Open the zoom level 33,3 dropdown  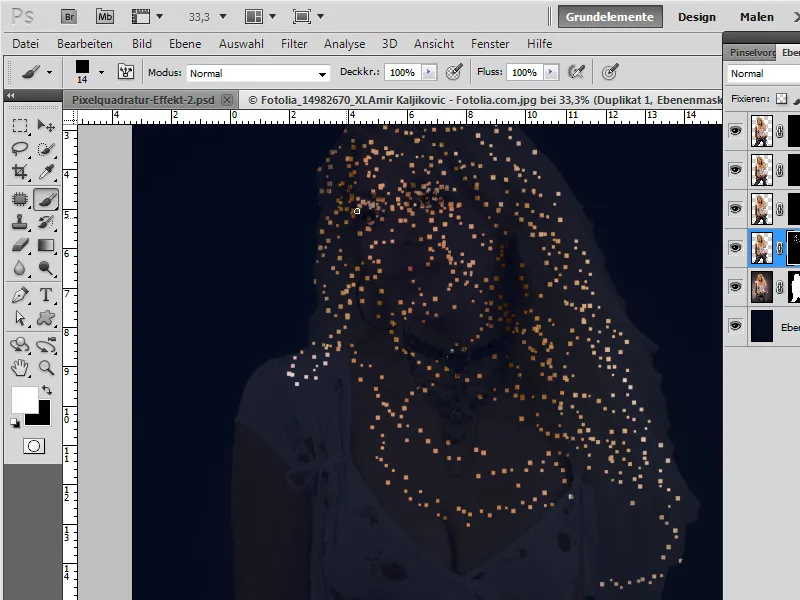coord(222,16)
